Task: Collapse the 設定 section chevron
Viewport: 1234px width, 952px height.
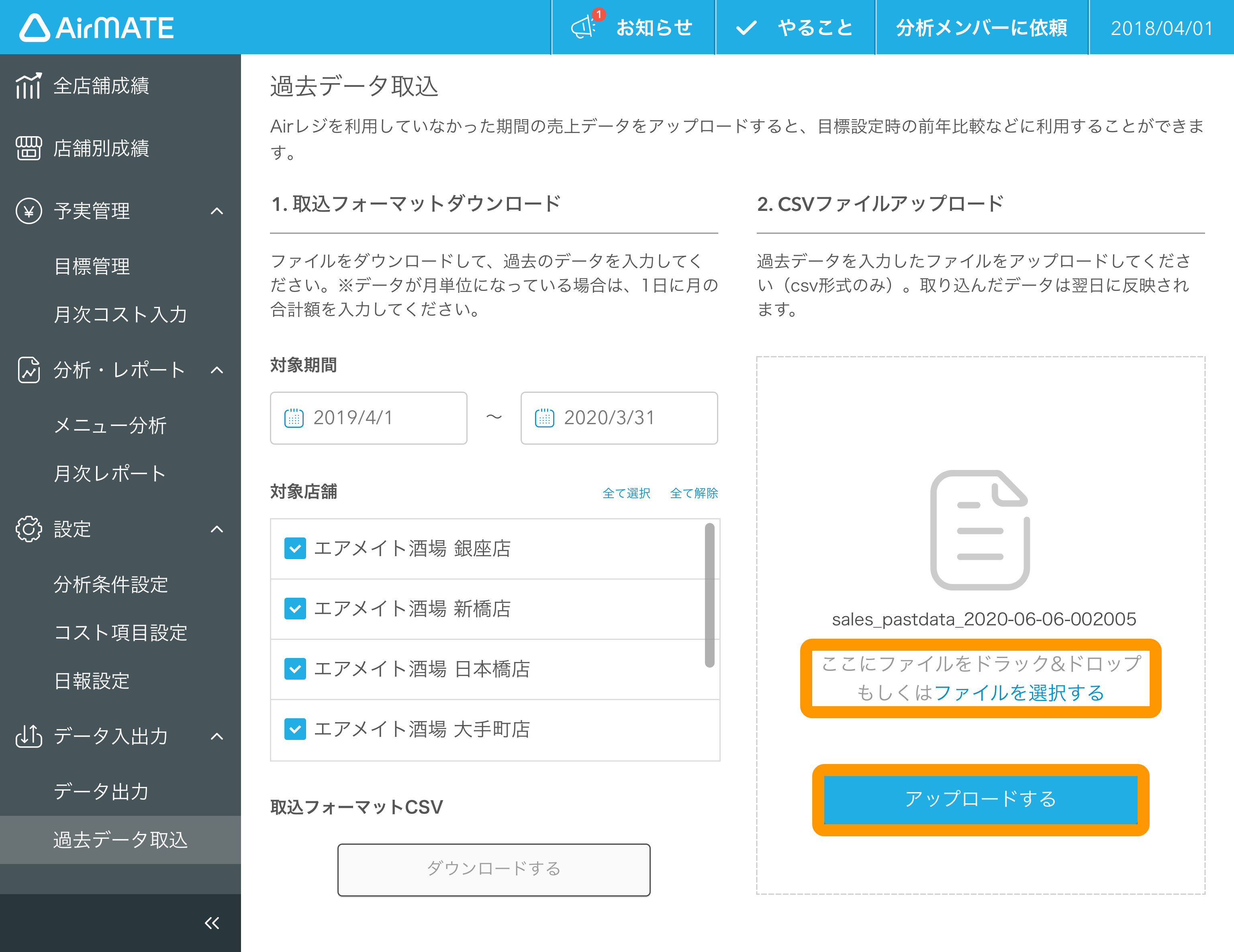Action: (x=217, y=529)
